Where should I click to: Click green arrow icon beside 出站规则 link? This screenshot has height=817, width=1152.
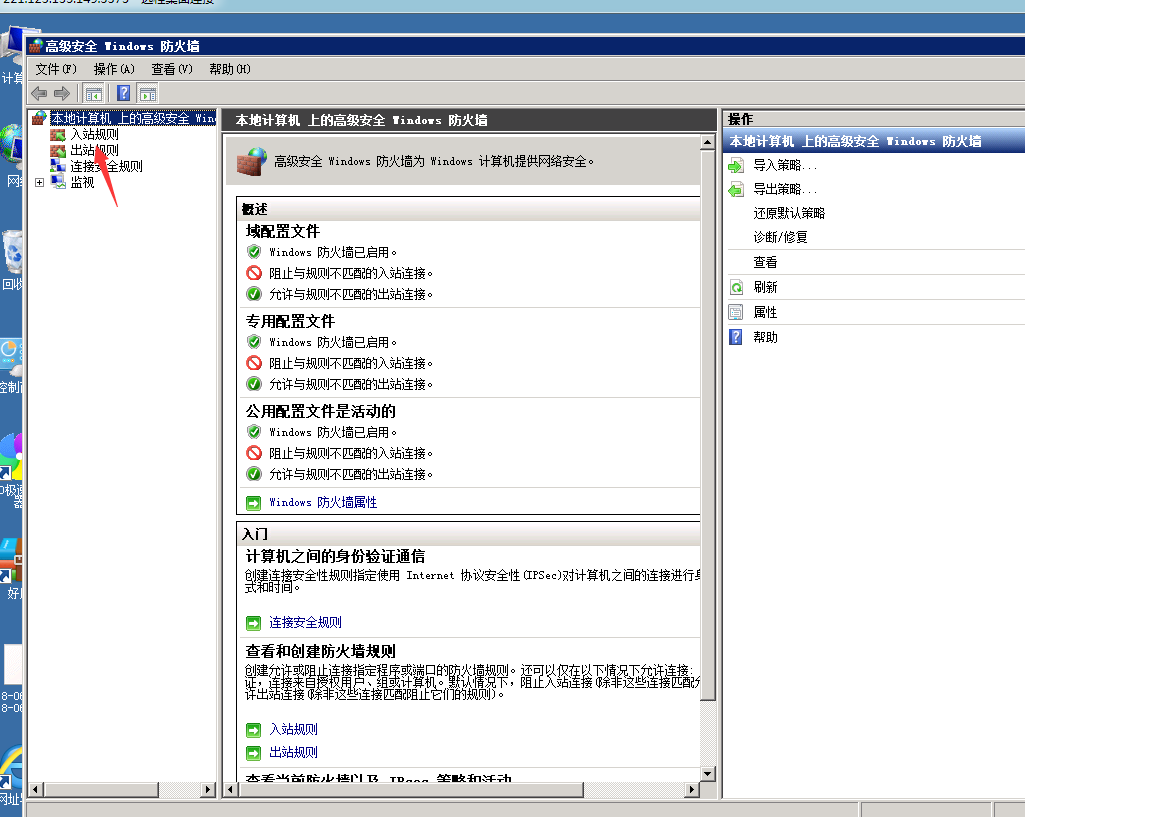(x=253, y=753)
